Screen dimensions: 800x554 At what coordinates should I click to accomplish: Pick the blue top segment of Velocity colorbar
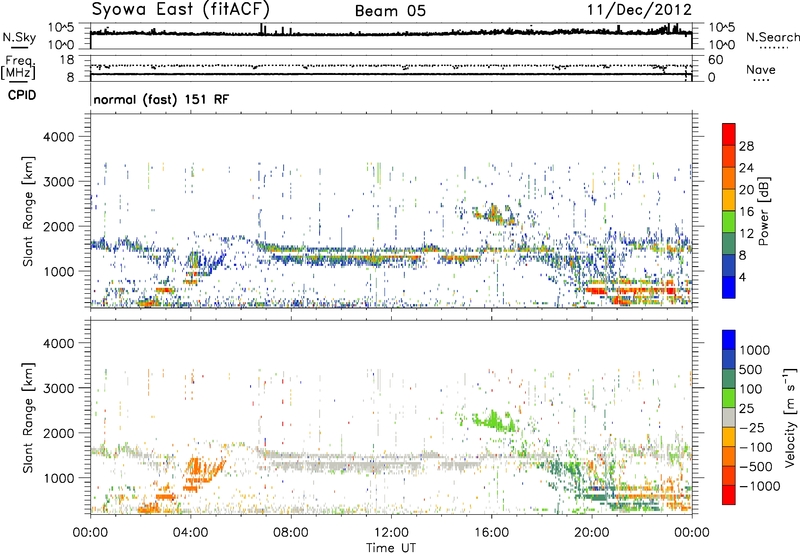pyautogui.click(x=729, y=340)
